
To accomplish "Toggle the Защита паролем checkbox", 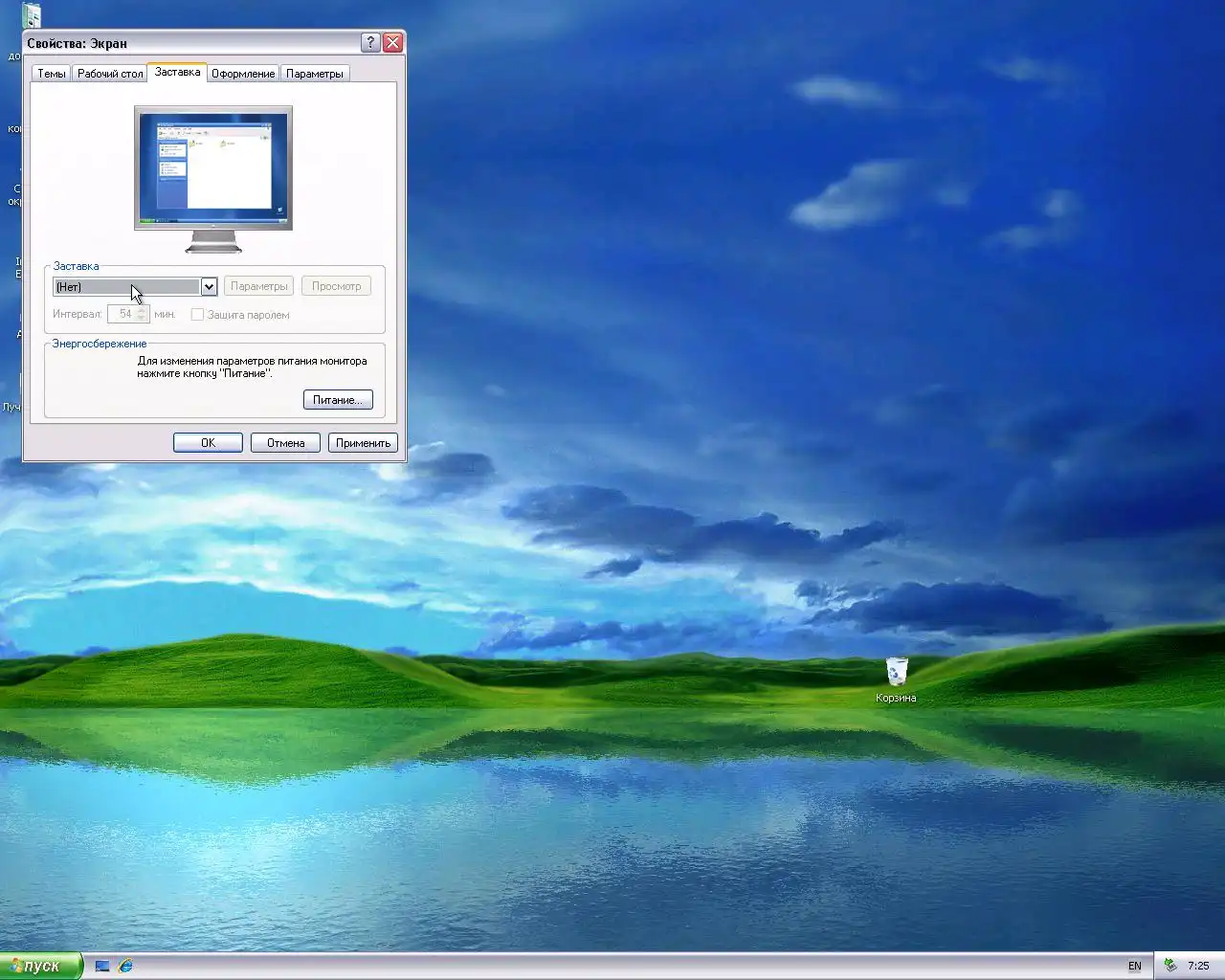I will (197, 315).
